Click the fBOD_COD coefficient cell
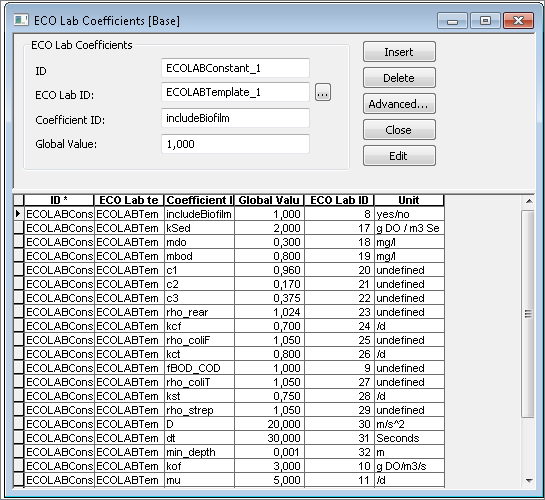545x500 pixels. (x=199, y=368)
